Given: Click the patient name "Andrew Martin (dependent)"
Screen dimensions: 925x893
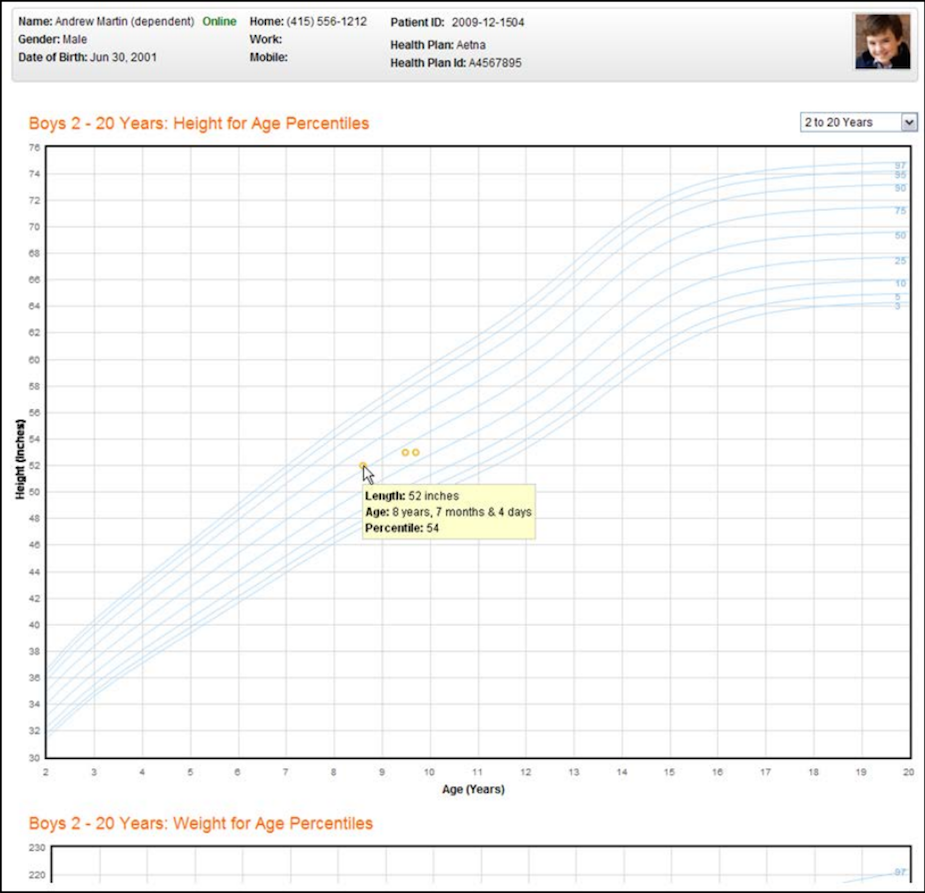Looking at the screenshot, I should pyautogui.click(x=124, y=21).
